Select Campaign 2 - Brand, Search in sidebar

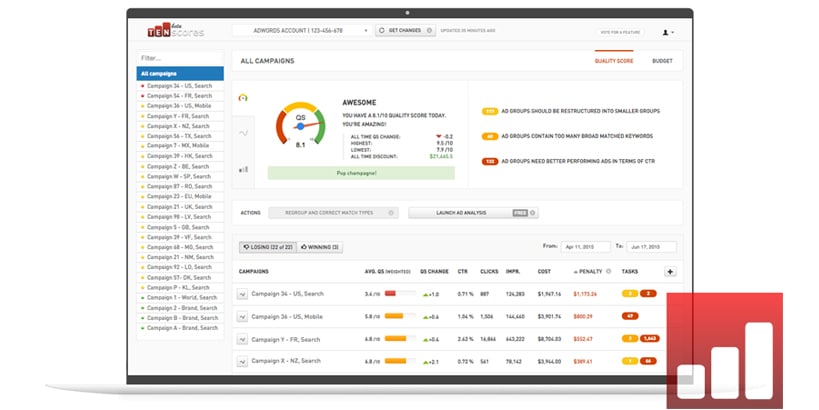180,308
